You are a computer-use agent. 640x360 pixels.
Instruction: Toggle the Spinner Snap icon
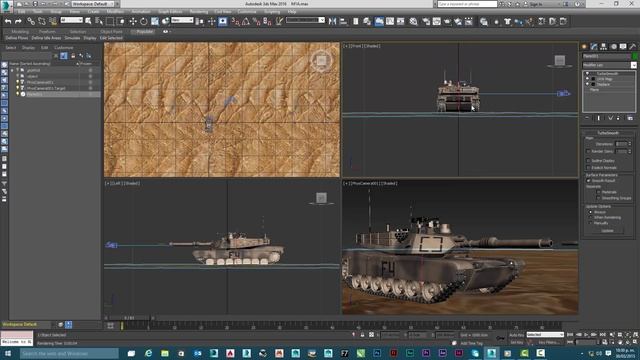(x=267, y=21)
